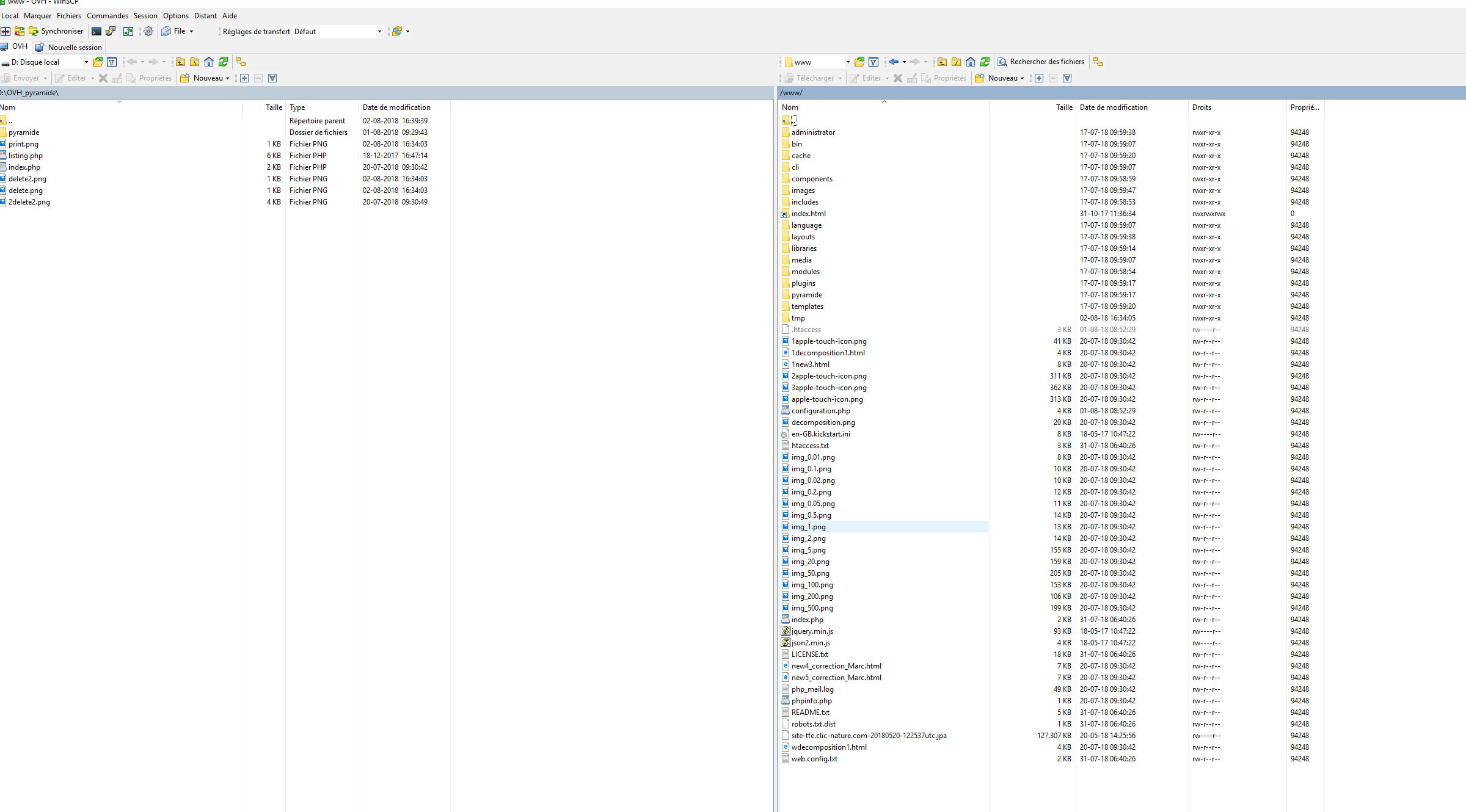Screen dimensions: 1466x812
Task: Go to remote home directory icon
Action: [971, 62]
